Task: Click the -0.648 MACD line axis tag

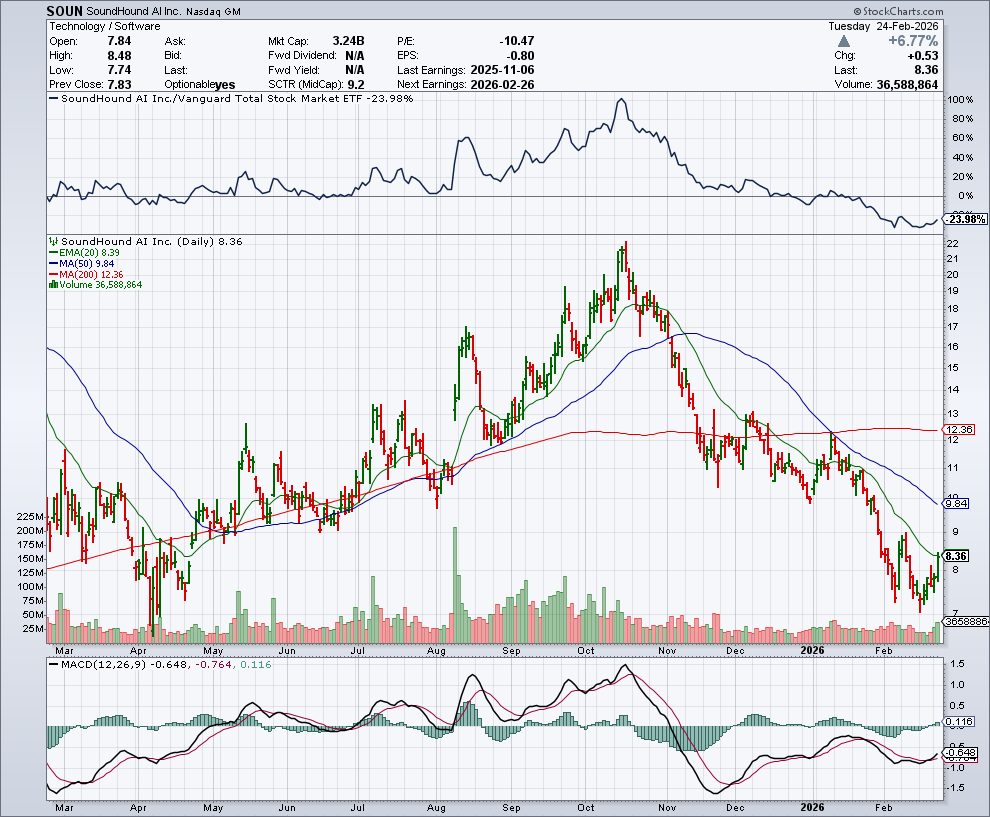Action: pos(960,753)
